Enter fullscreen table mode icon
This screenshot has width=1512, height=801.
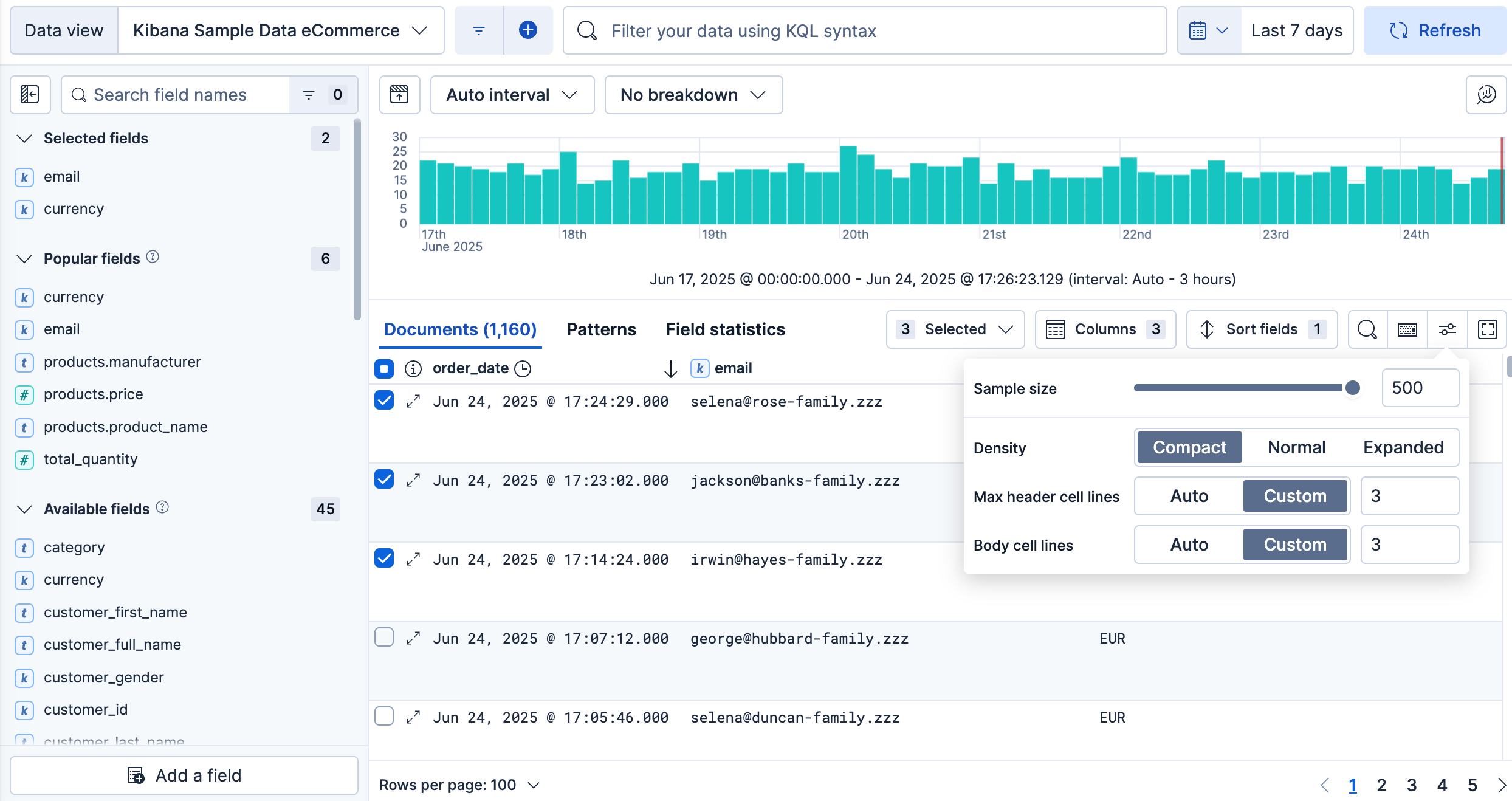click(1487, 329)
